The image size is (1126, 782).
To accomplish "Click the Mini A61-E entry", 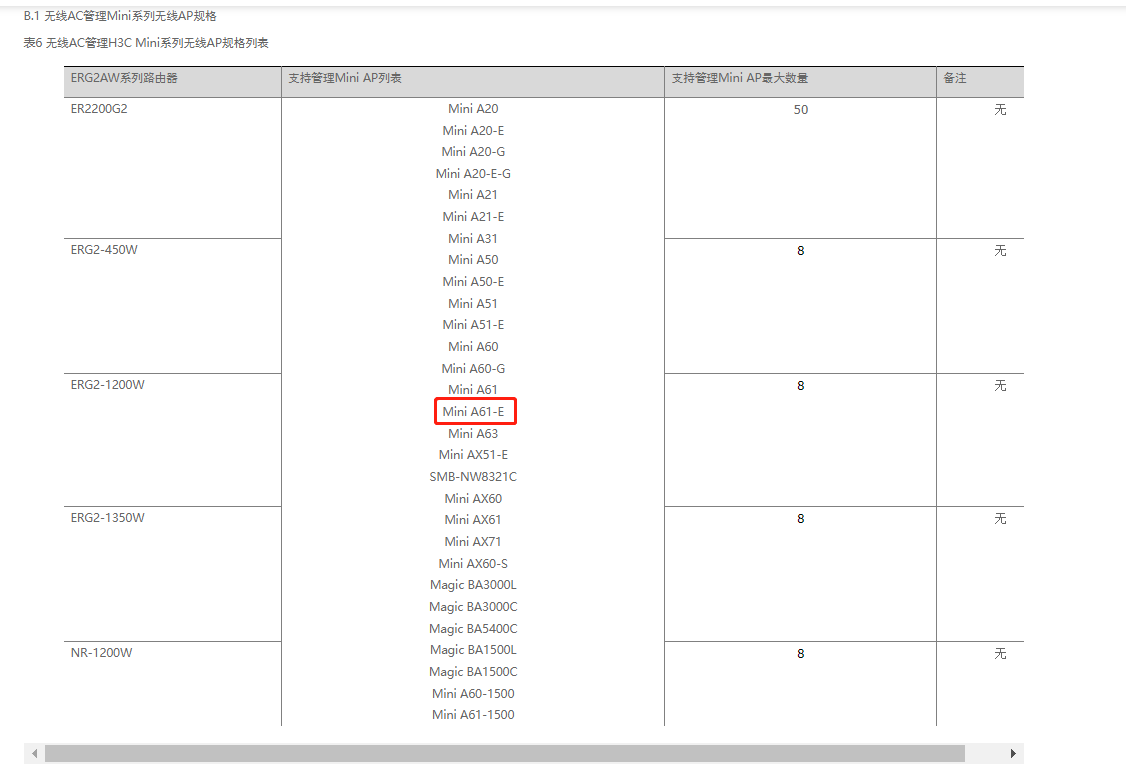I will (473, 411).
